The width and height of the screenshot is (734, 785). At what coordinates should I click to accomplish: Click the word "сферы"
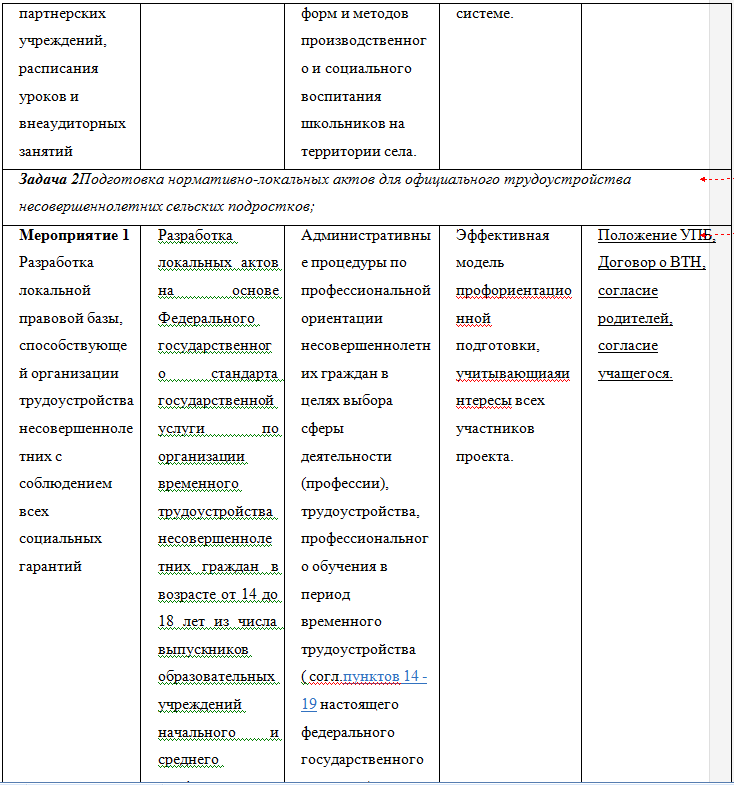coord(322,429)
